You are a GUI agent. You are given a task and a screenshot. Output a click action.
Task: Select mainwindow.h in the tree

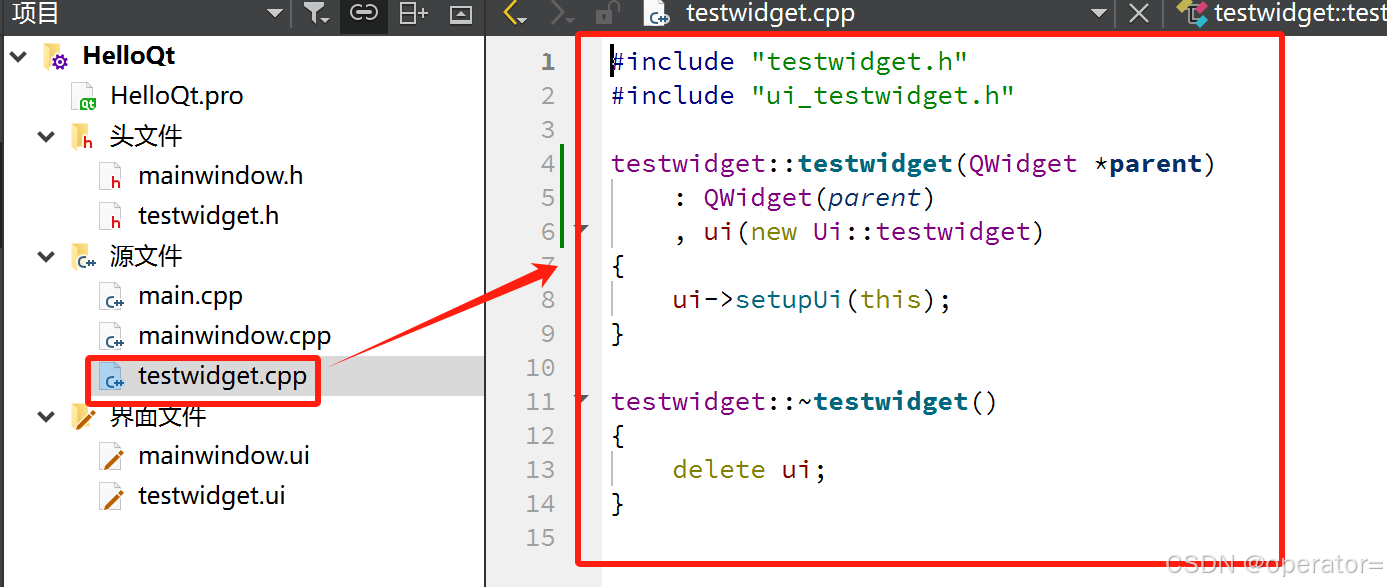point(220,176)
